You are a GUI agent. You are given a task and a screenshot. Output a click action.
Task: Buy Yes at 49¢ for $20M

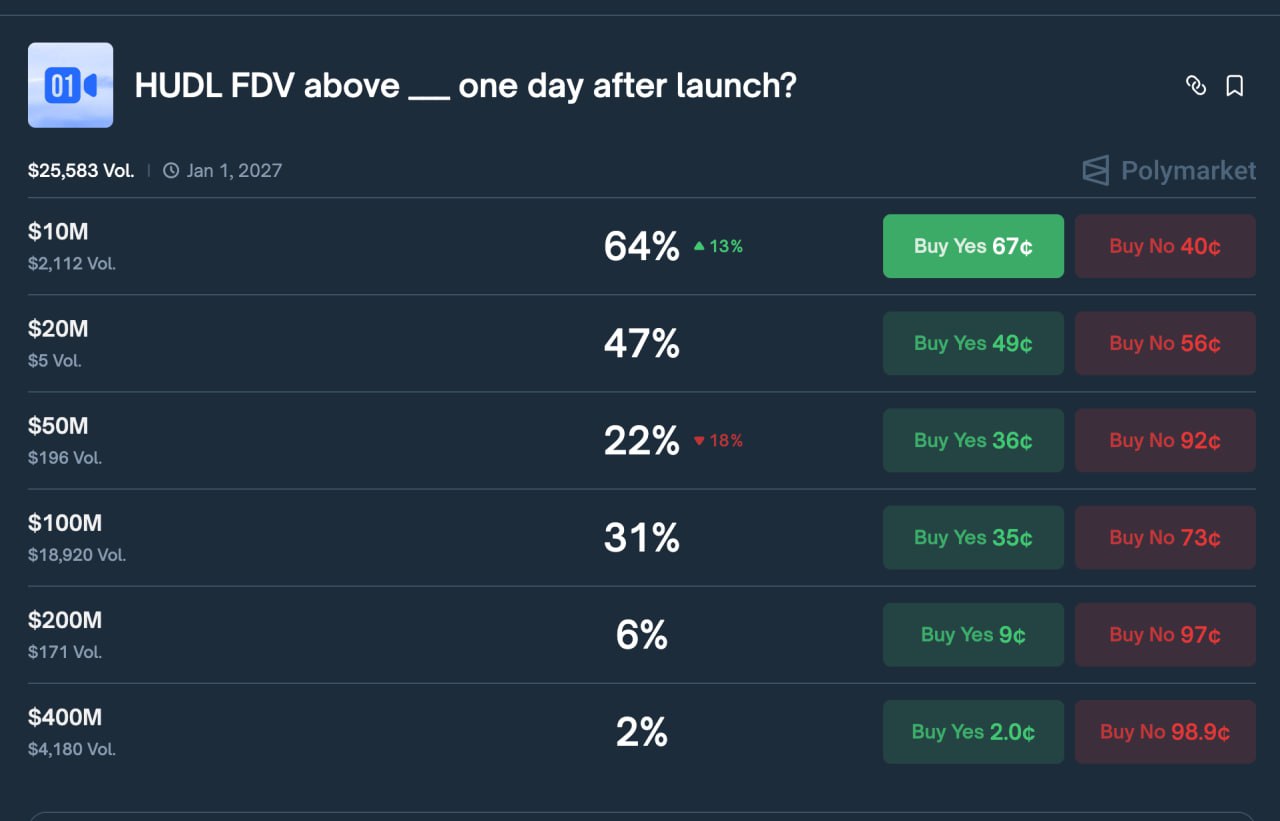973,343
